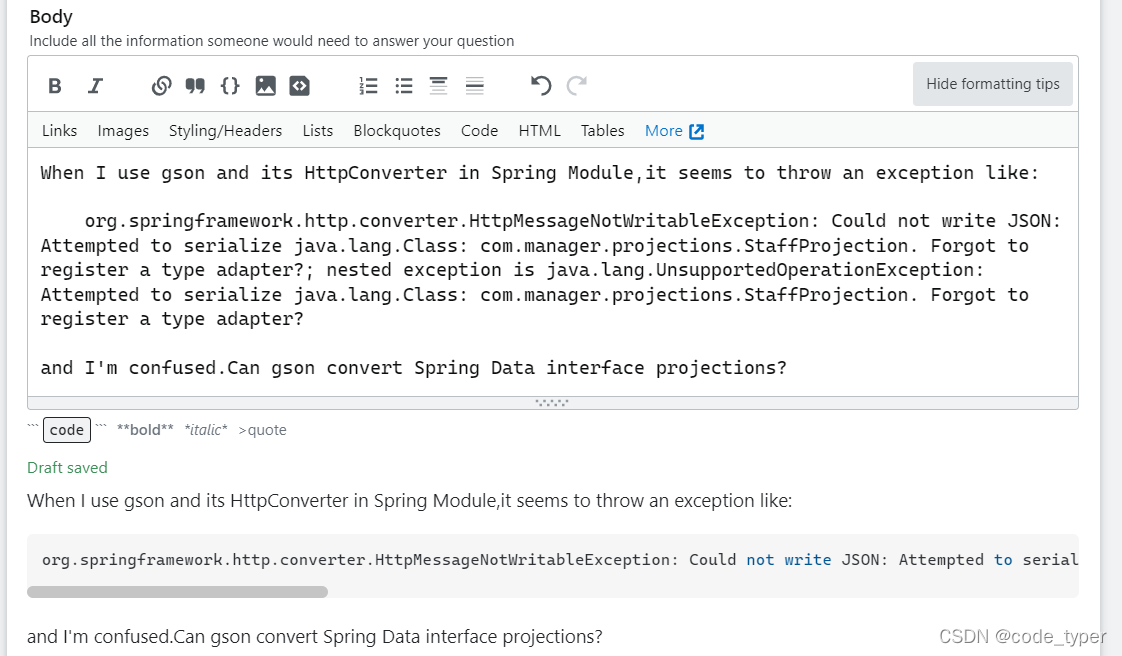Click inside the question body text area

pyautogui.click(x=552, y=272)
